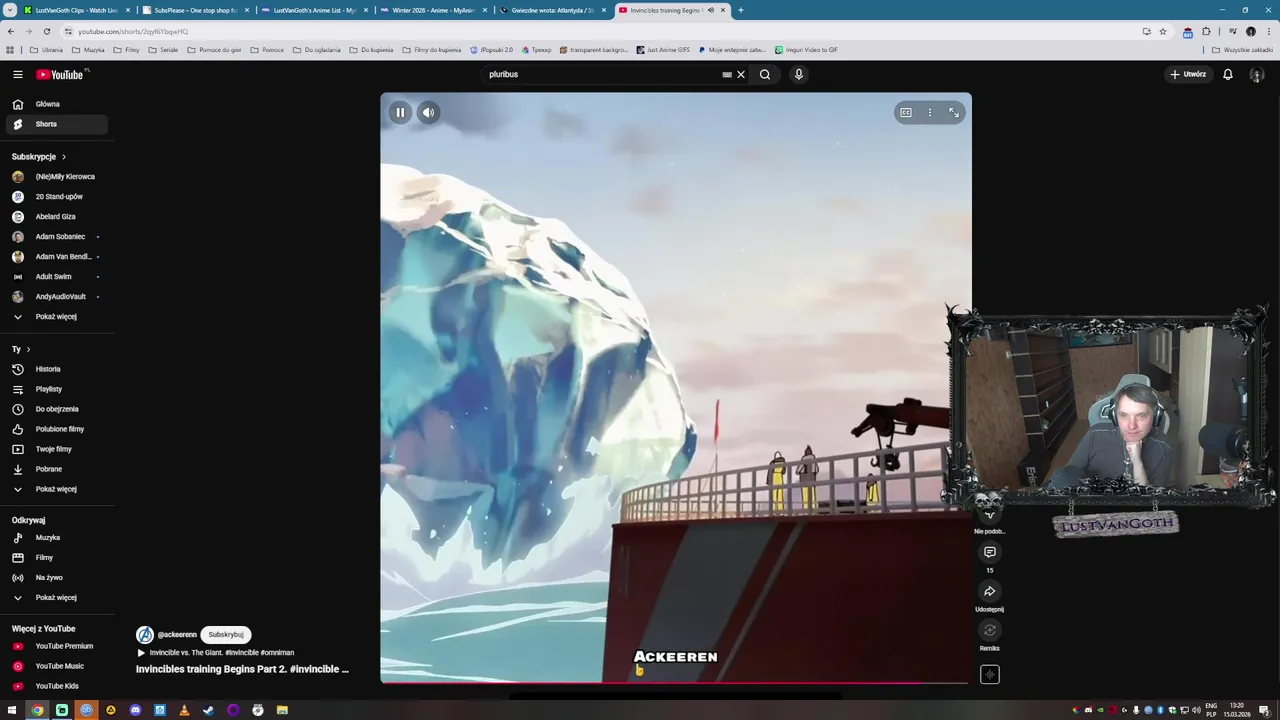Open Twoje filmy in sidebar
The height and width of the screenshot is (720, 1280).
coord(56,449)
